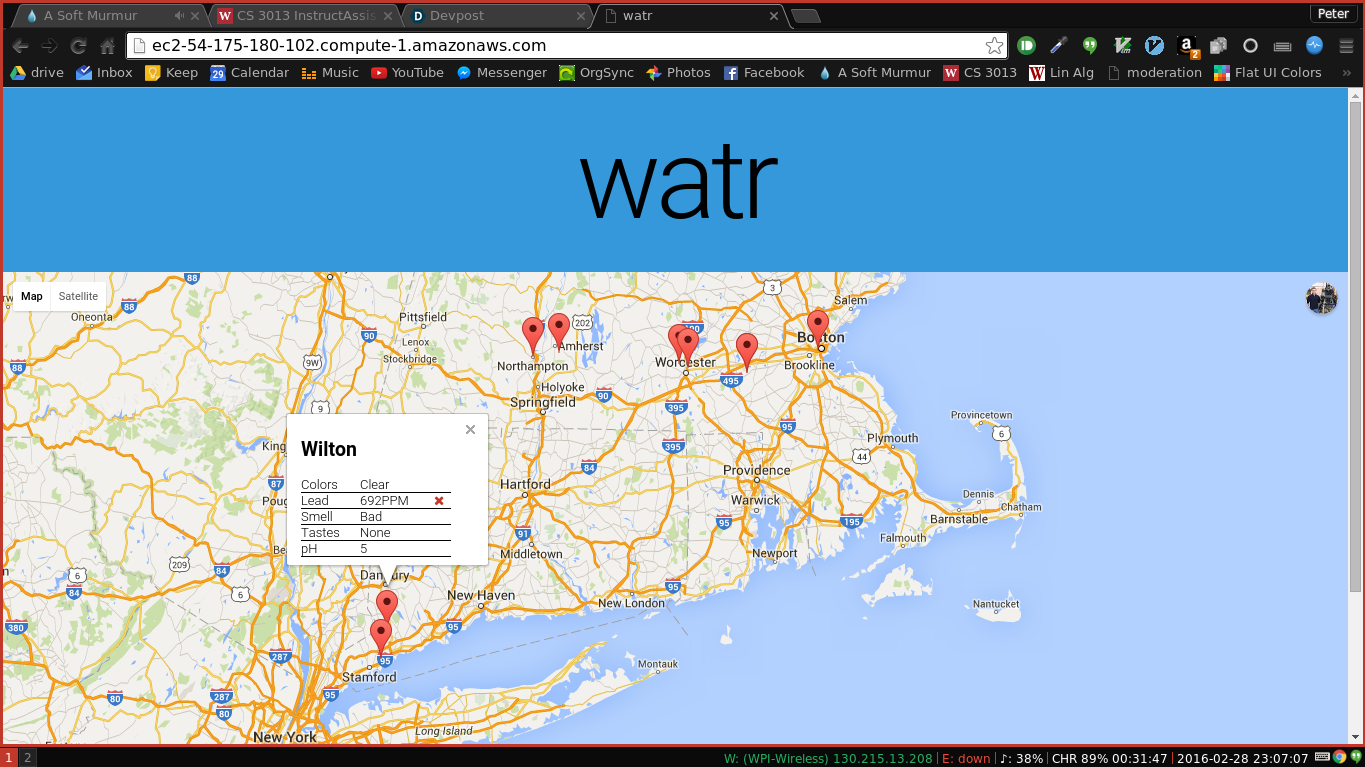Go to the browser home page
Image resolution: width=1365 pixels, height=767 pixels.
click(107, 46)
